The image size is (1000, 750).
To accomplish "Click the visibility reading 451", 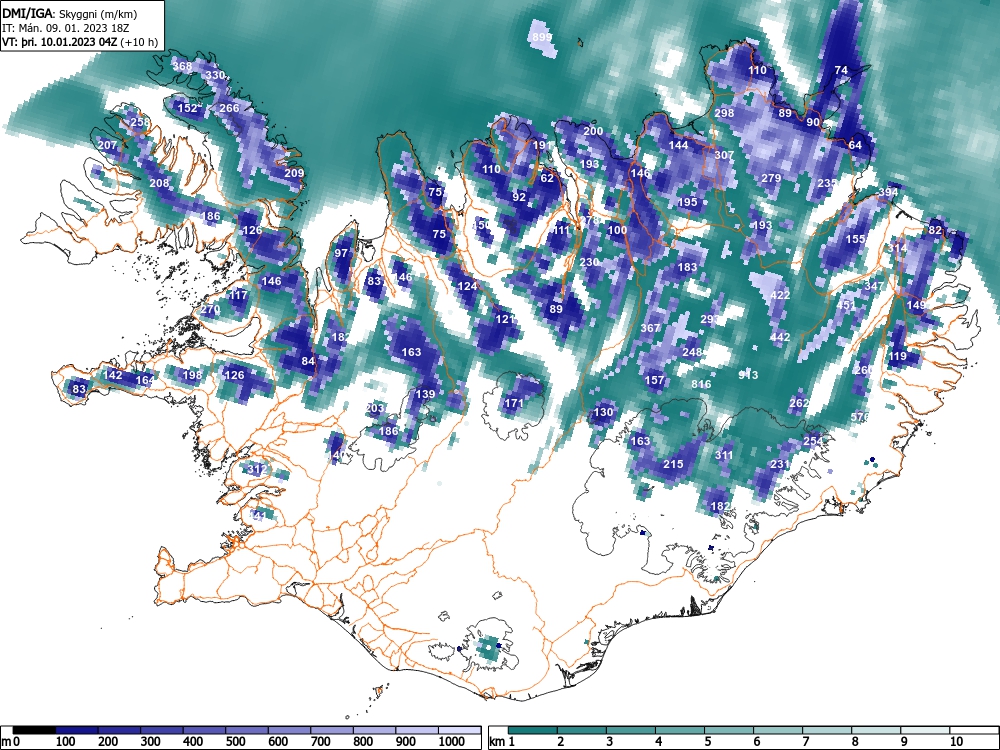I will pyautogui.click(x=846, y=305).
